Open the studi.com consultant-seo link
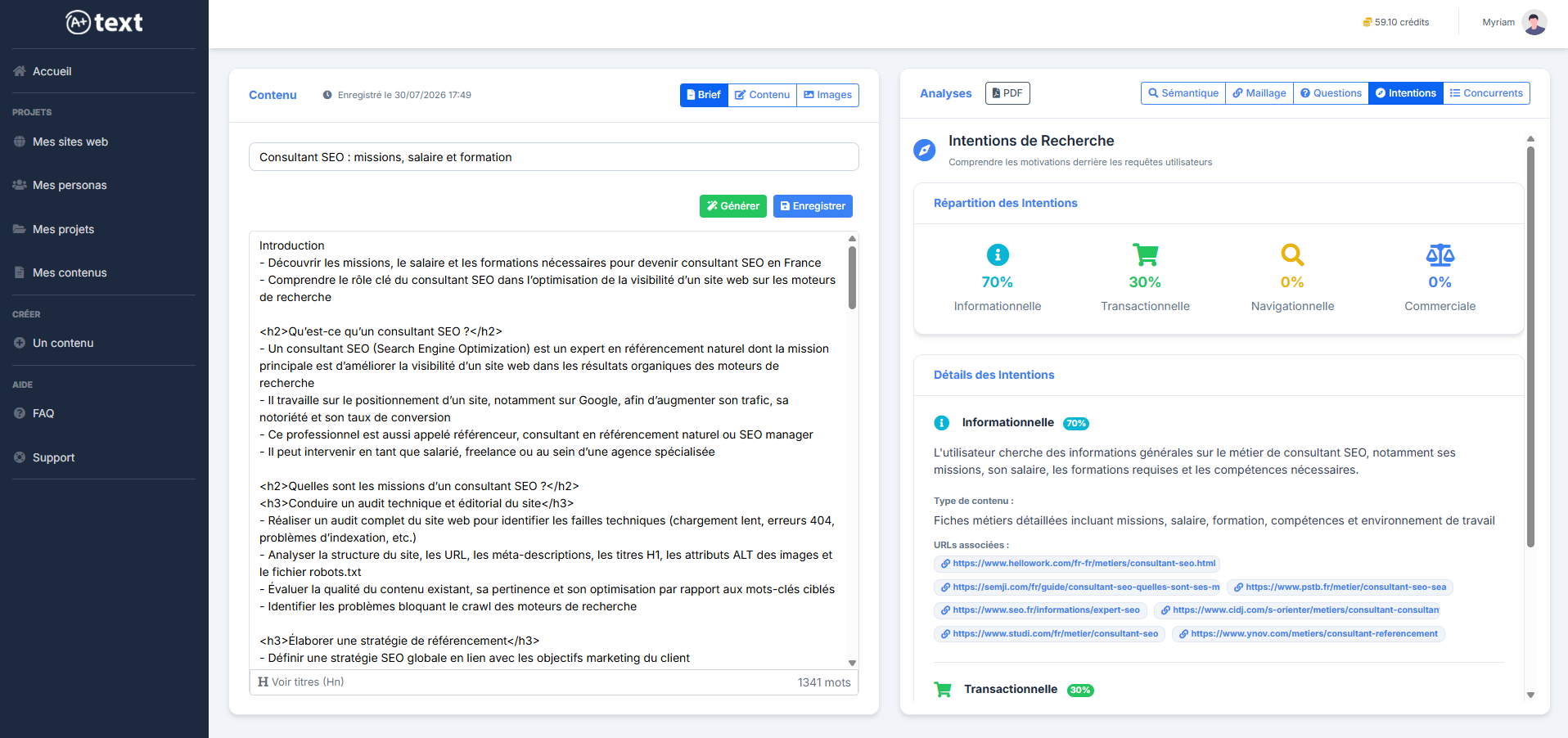Viewport: 1568px width, 738px height. (1049, 634)
